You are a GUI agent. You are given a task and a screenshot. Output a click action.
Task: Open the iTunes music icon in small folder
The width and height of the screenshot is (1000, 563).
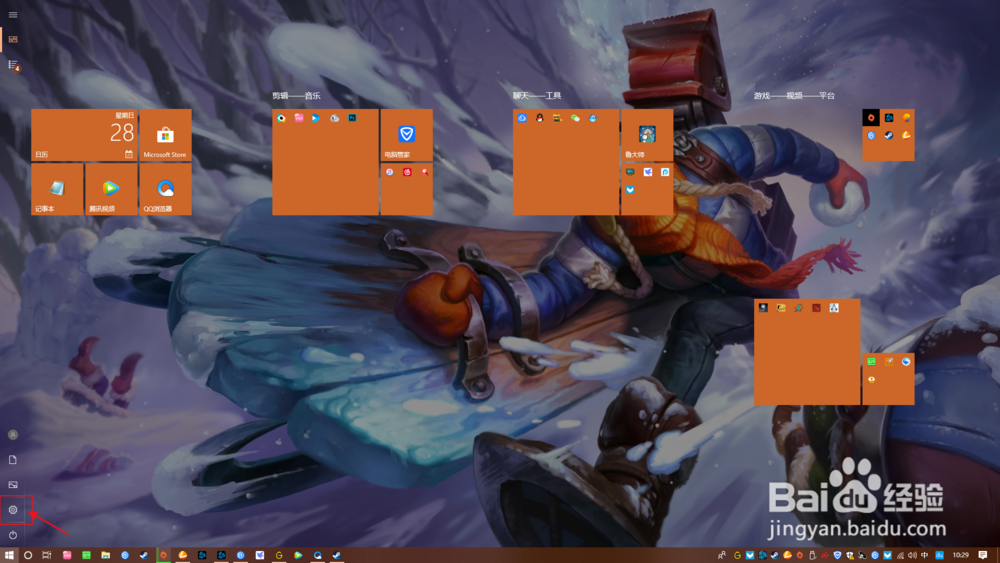(x=390, y=172)
